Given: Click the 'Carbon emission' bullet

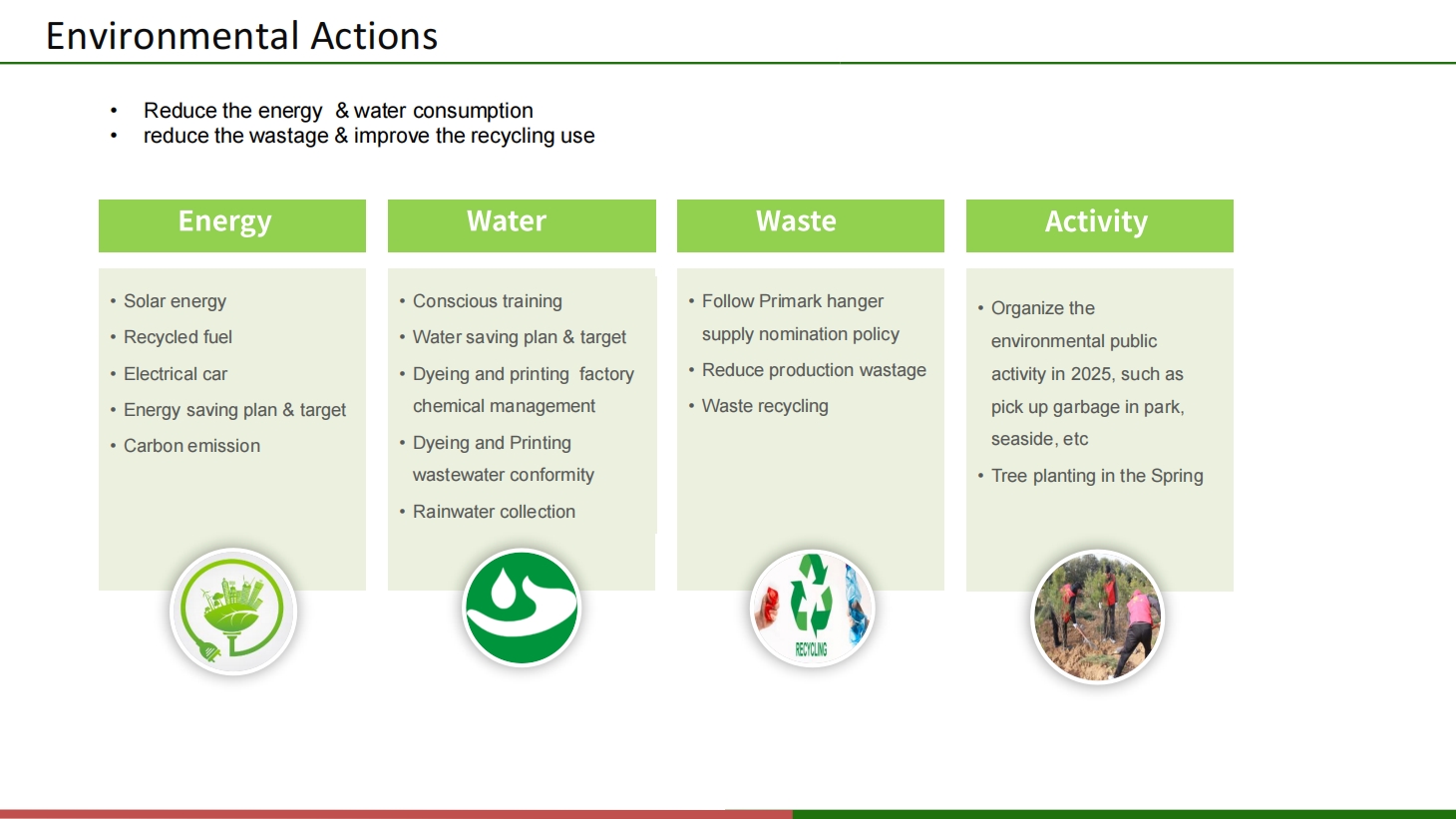Looking at the screenshot, I should (191, 446).
